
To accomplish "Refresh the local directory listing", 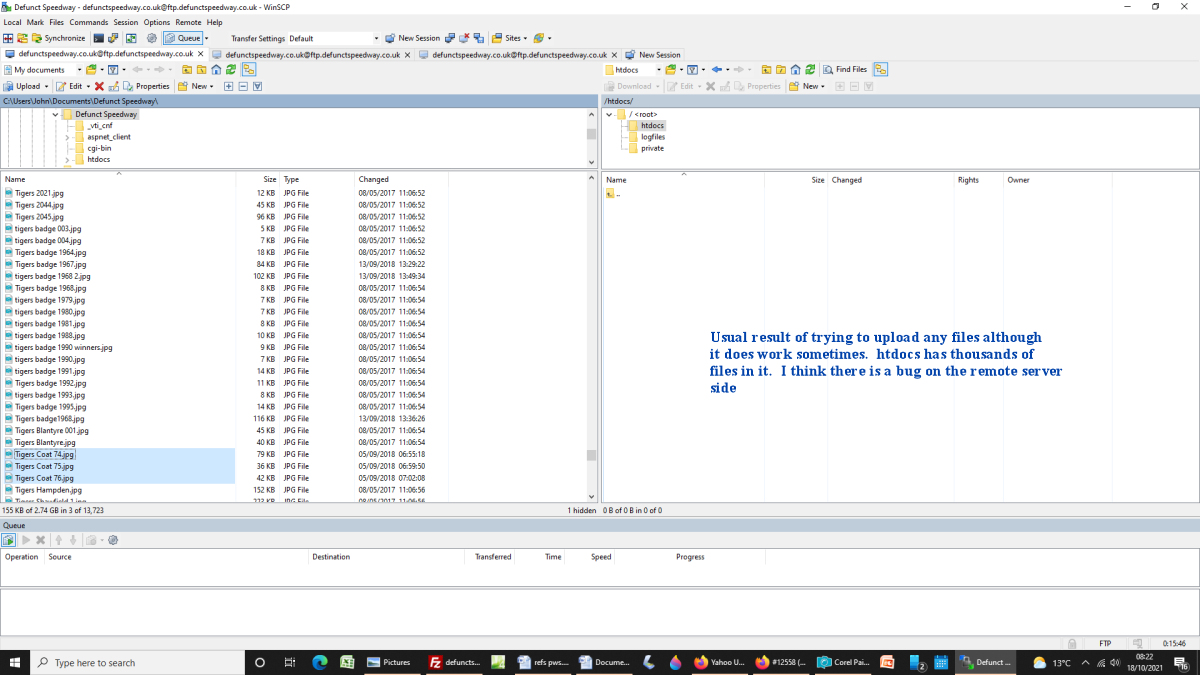I will click(231, 70).
